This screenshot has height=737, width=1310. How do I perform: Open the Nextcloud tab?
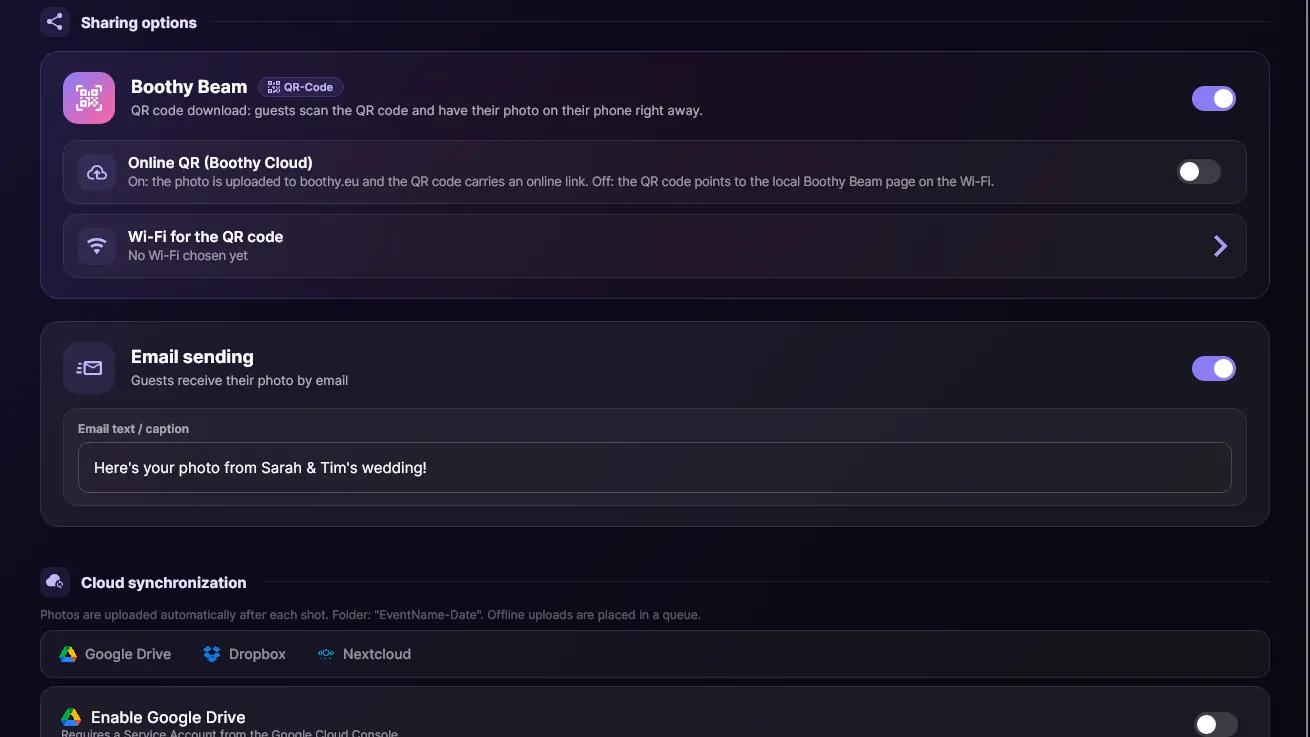coord(364,654)
